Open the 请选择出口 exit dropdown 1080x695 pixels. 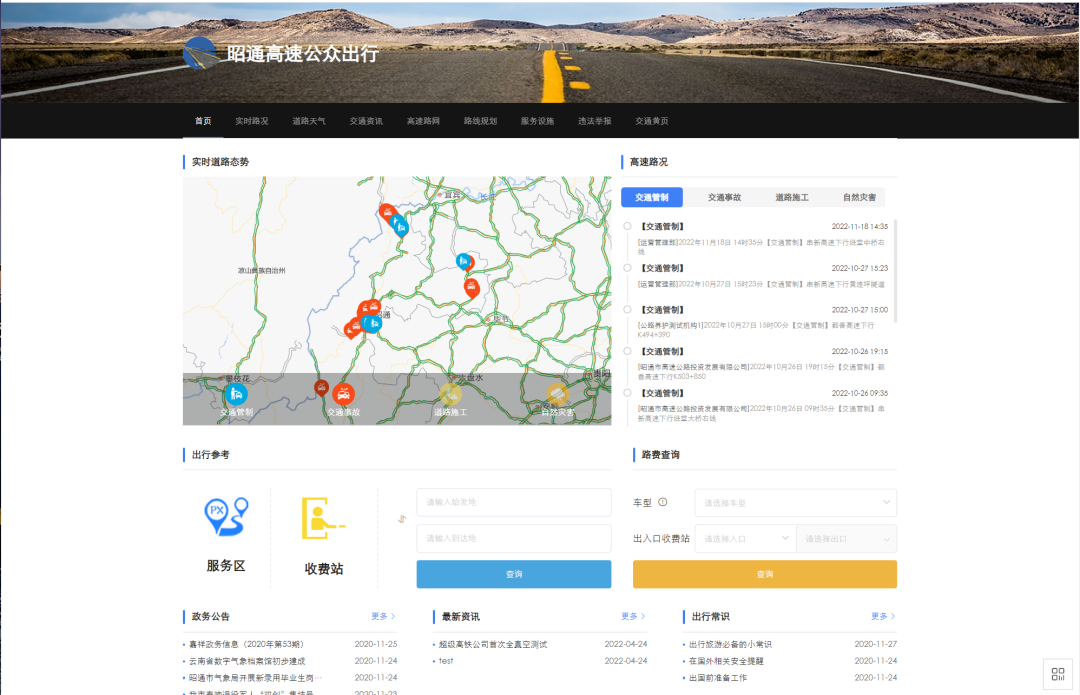coord(846,538)
